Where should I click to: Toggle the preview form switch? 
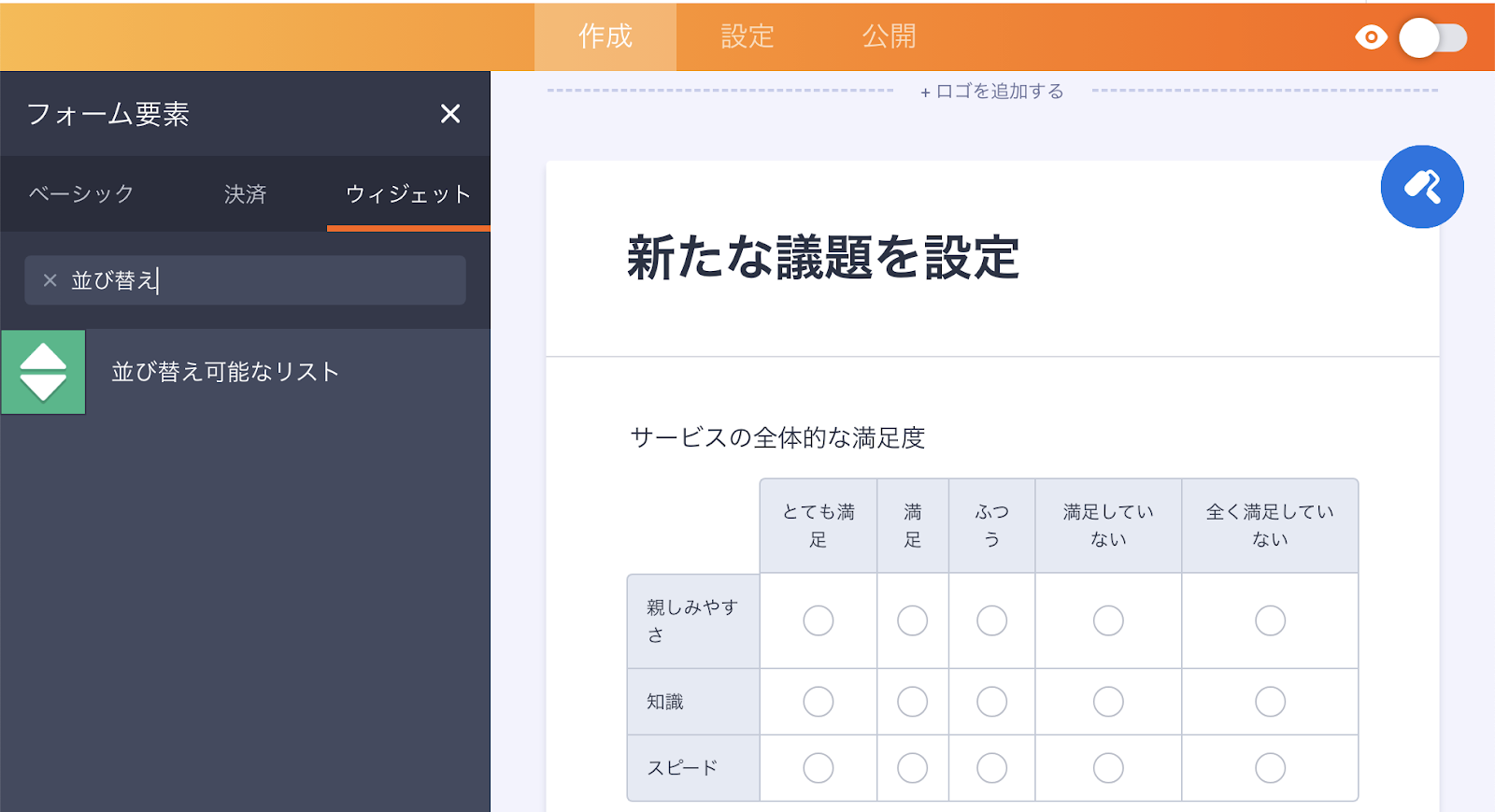(x=1433, y=38)
